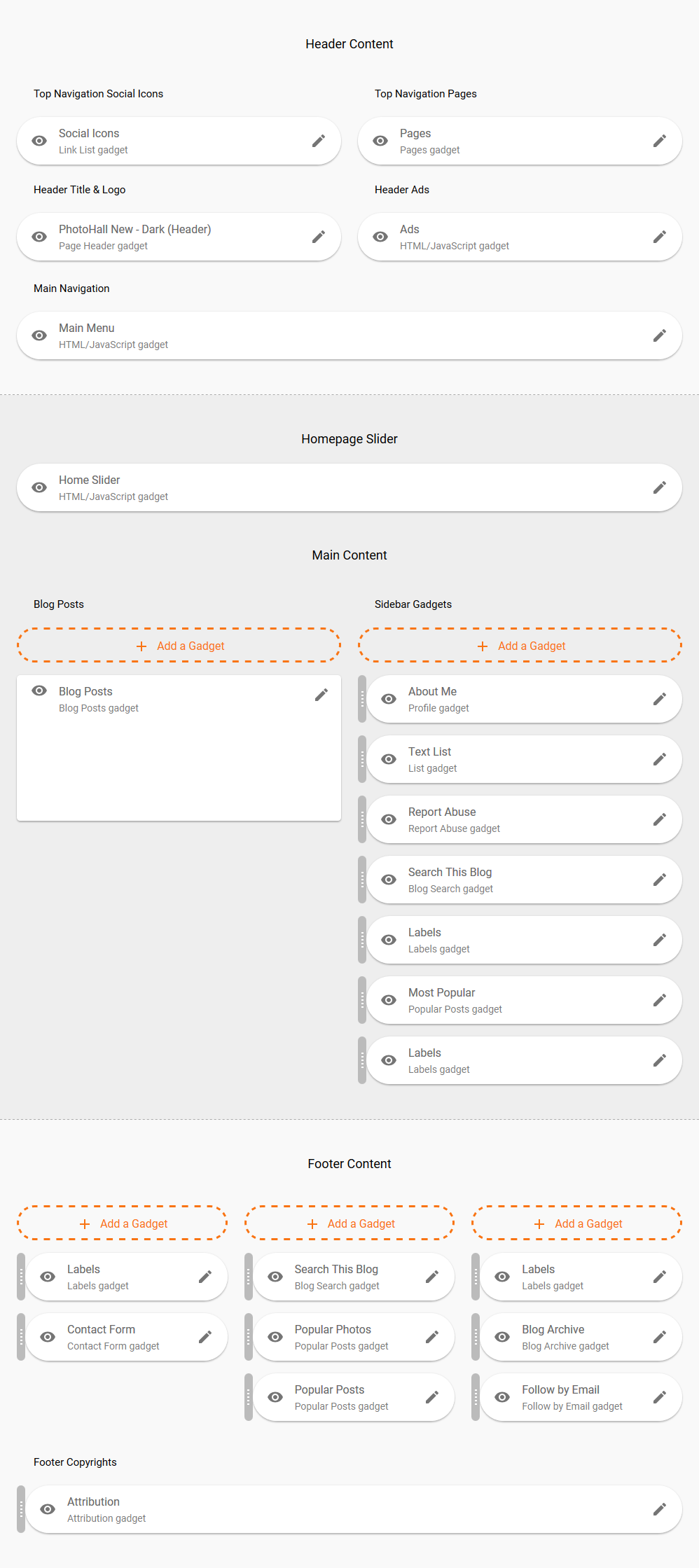Edit the Contact Form gadget

tap(205, 1338)
